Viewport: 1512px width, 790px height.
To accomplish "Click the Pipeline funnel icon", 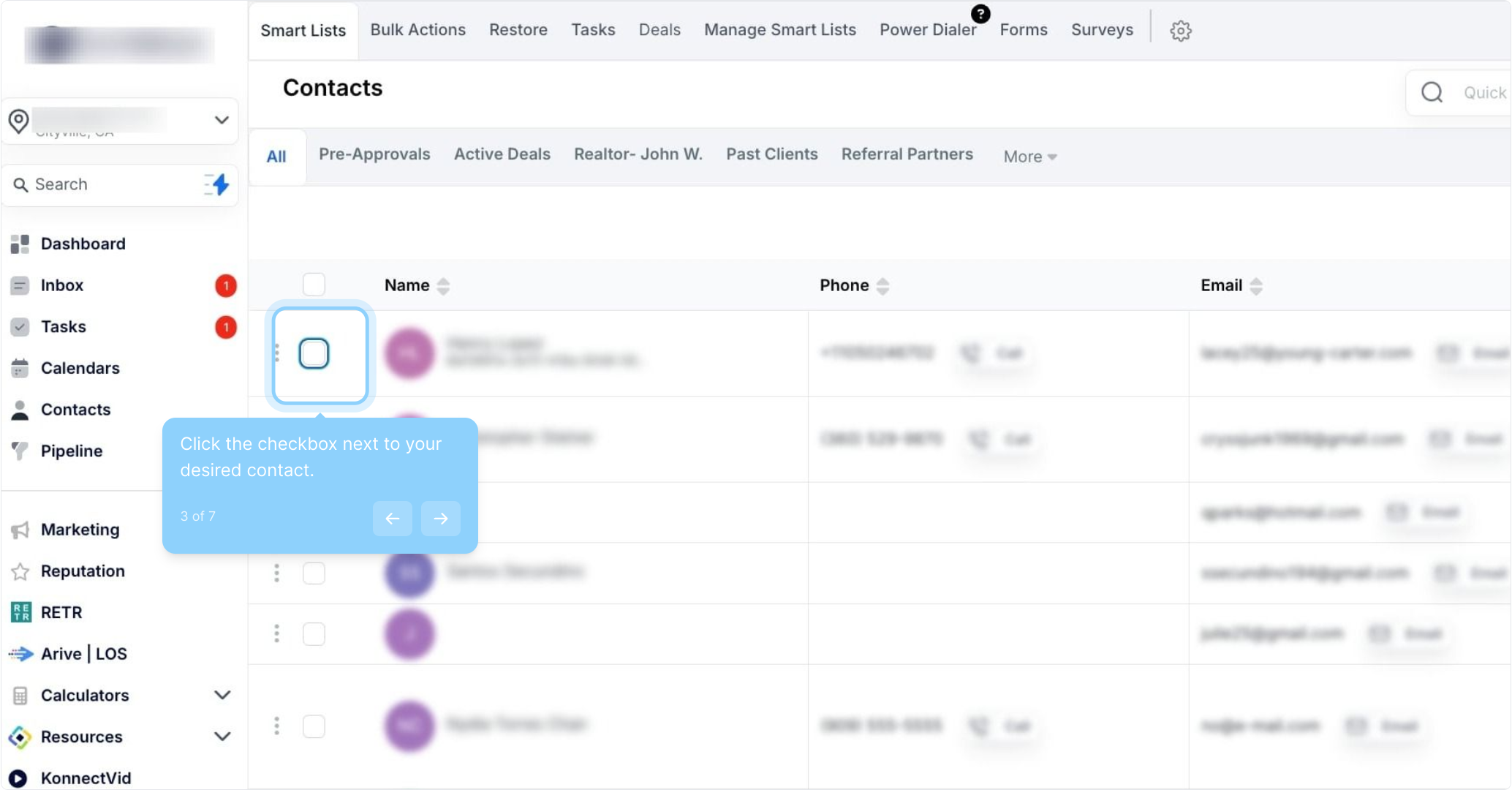I will pos(20,451).
